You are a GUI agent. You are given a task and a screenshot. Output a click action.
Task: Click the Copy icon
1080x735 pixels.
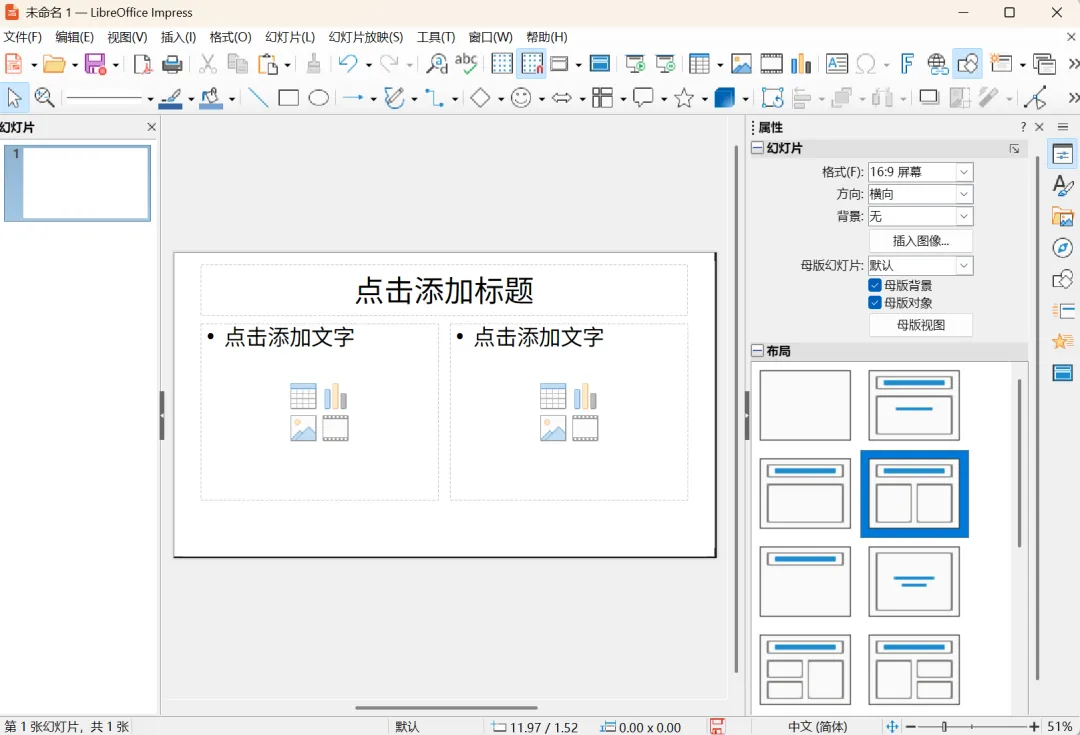(238, 64)
